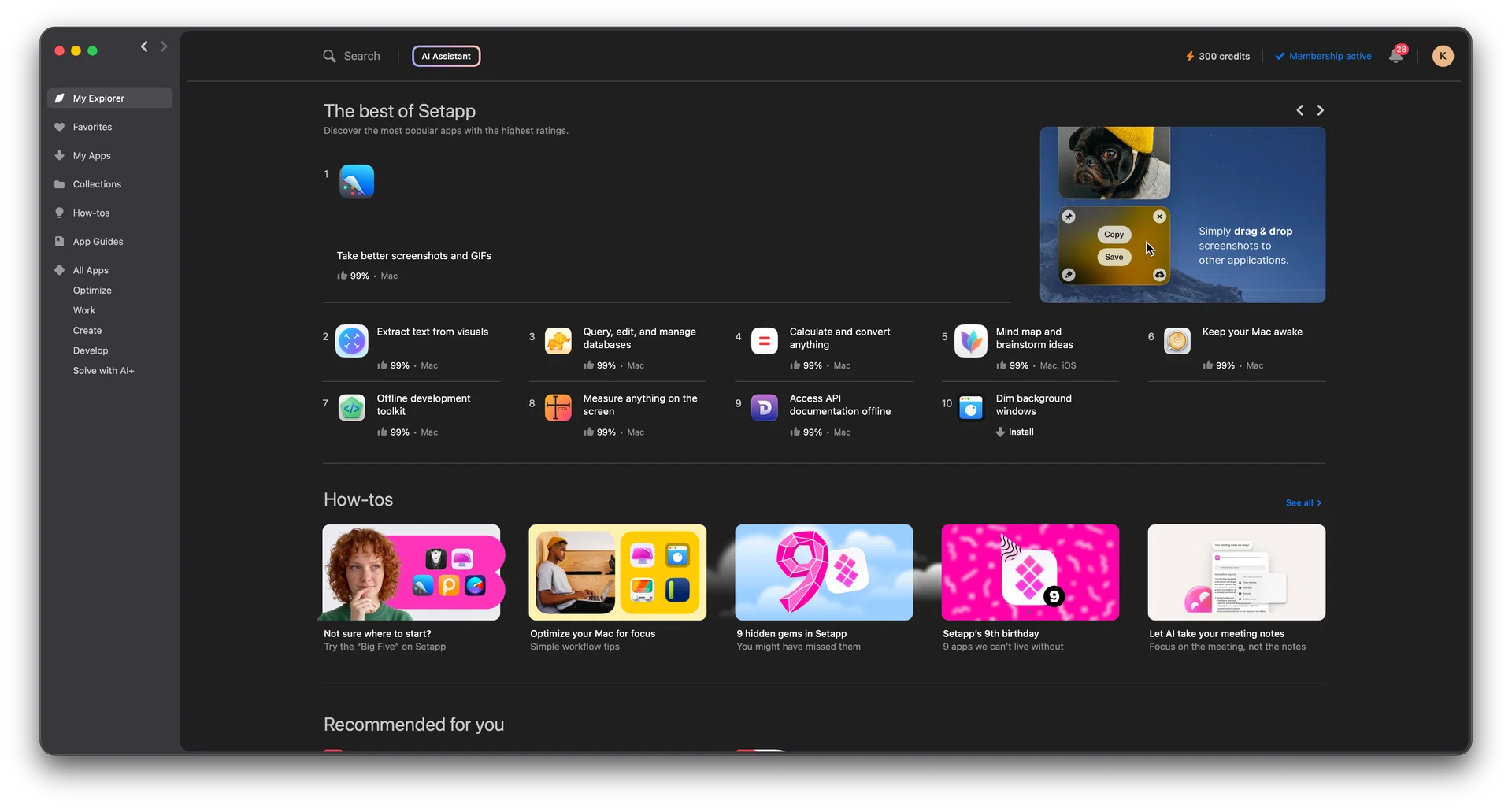Open Take better screenshots and GIFs
This screenshot has width=1512, height=808.
(414, 256)
